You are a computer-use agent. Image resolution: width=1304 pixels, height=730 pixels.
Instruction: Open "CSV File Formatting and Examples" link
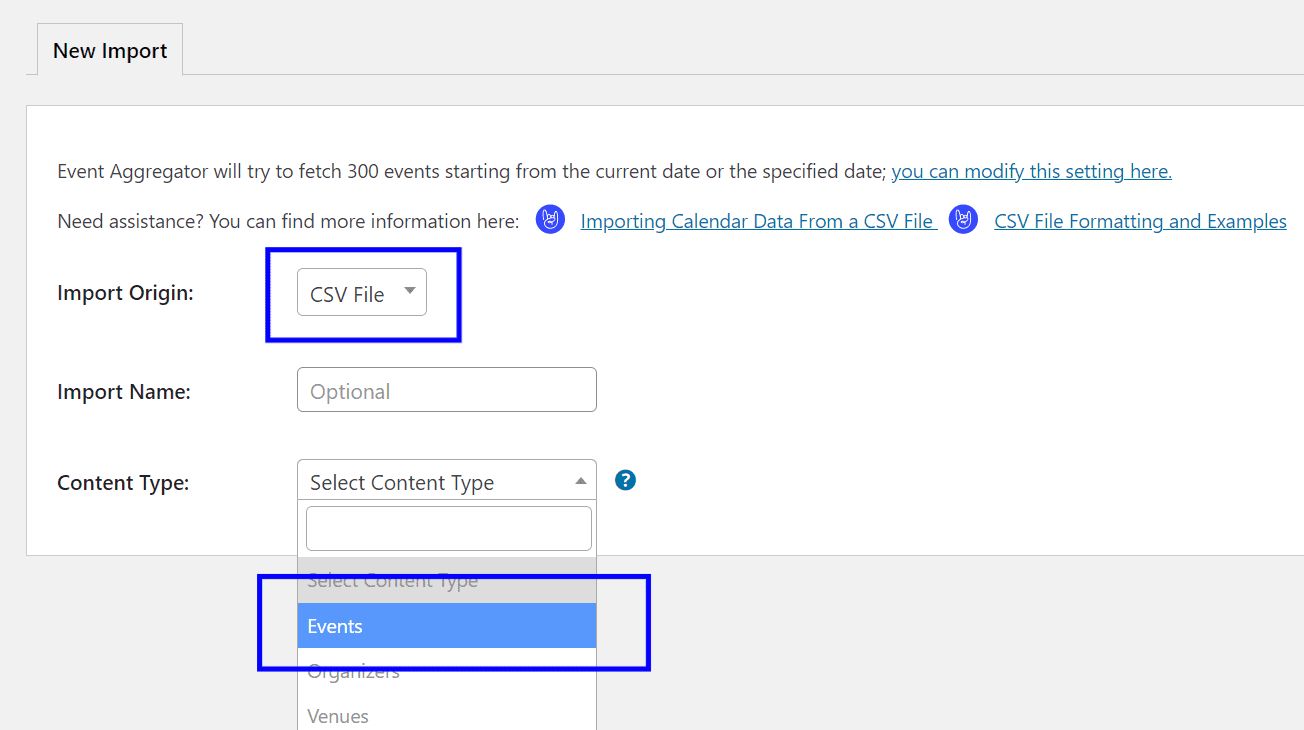1140,221
